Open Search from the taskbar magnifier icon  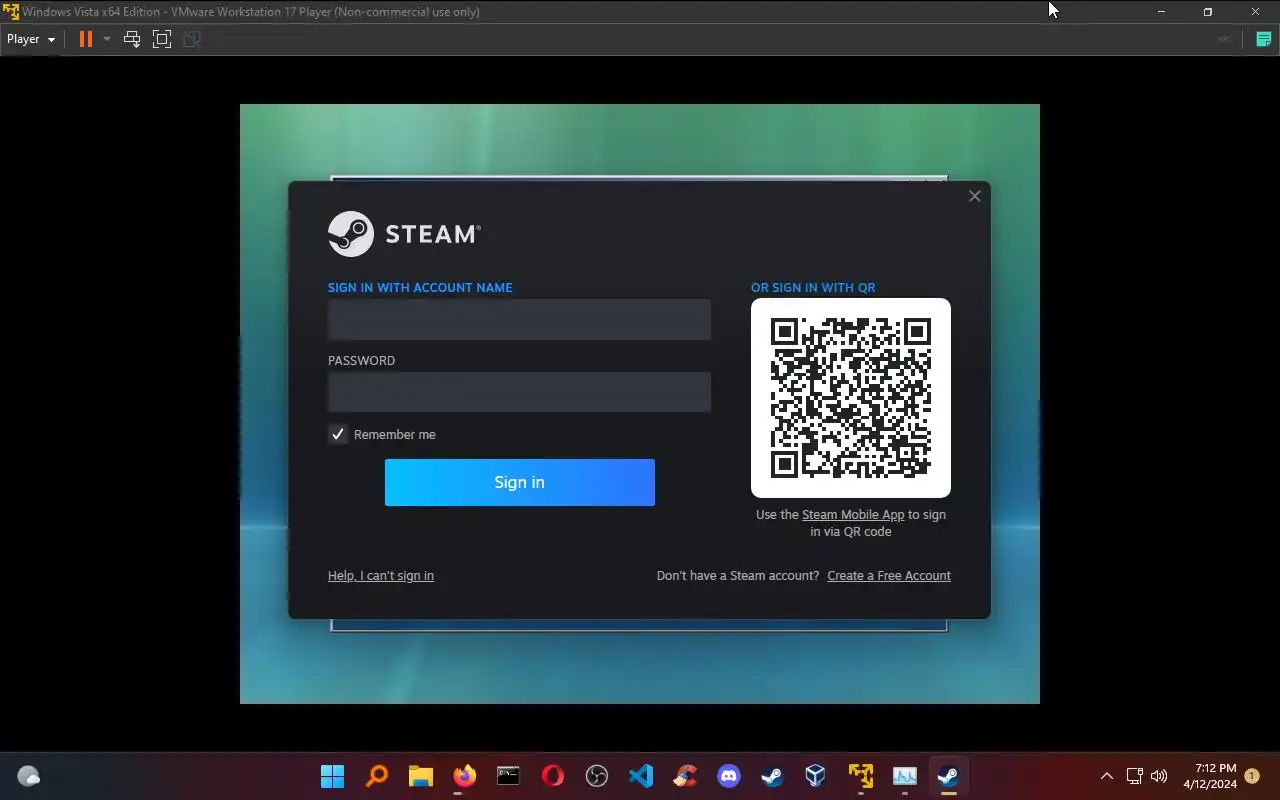376,776
